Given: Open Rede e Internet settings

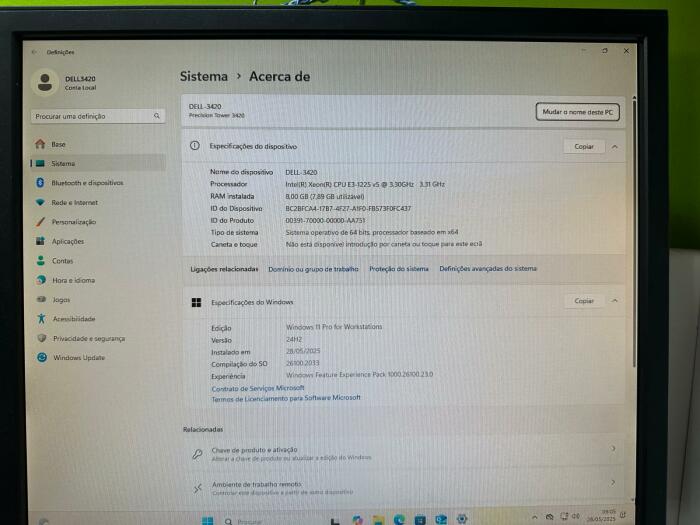Looking at the screenshot, I should pyautogui.click(x=98, y=202).
